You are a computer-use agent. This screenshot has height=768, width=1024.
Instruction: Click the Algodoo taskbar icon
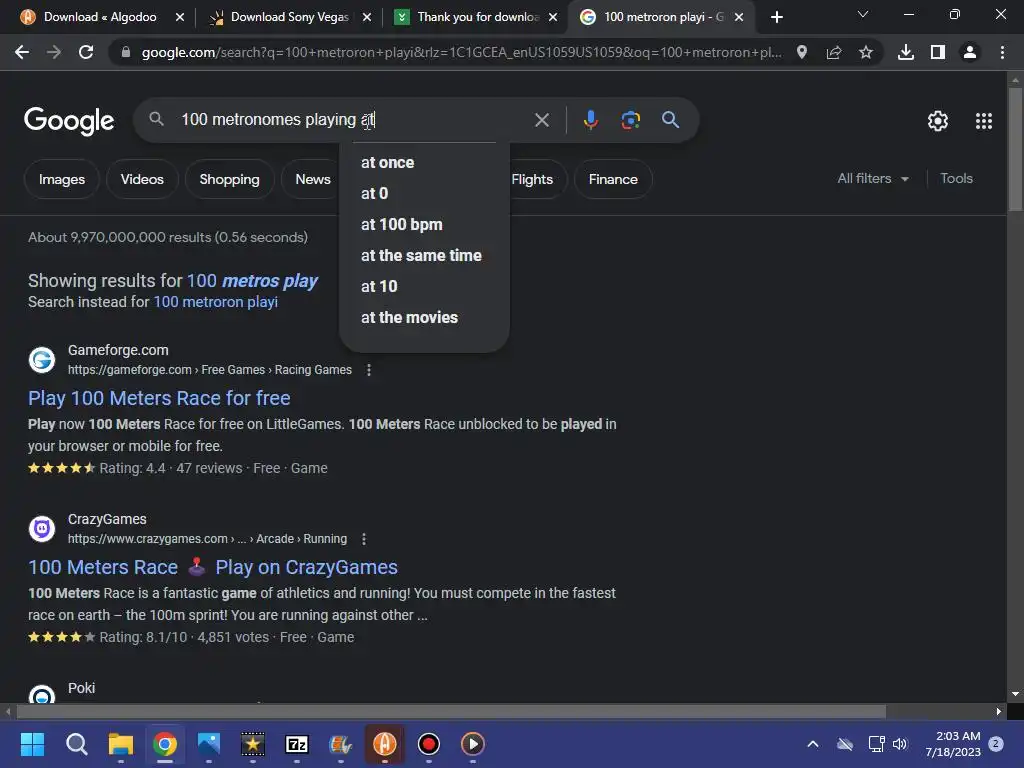click(x=385, y=744)
